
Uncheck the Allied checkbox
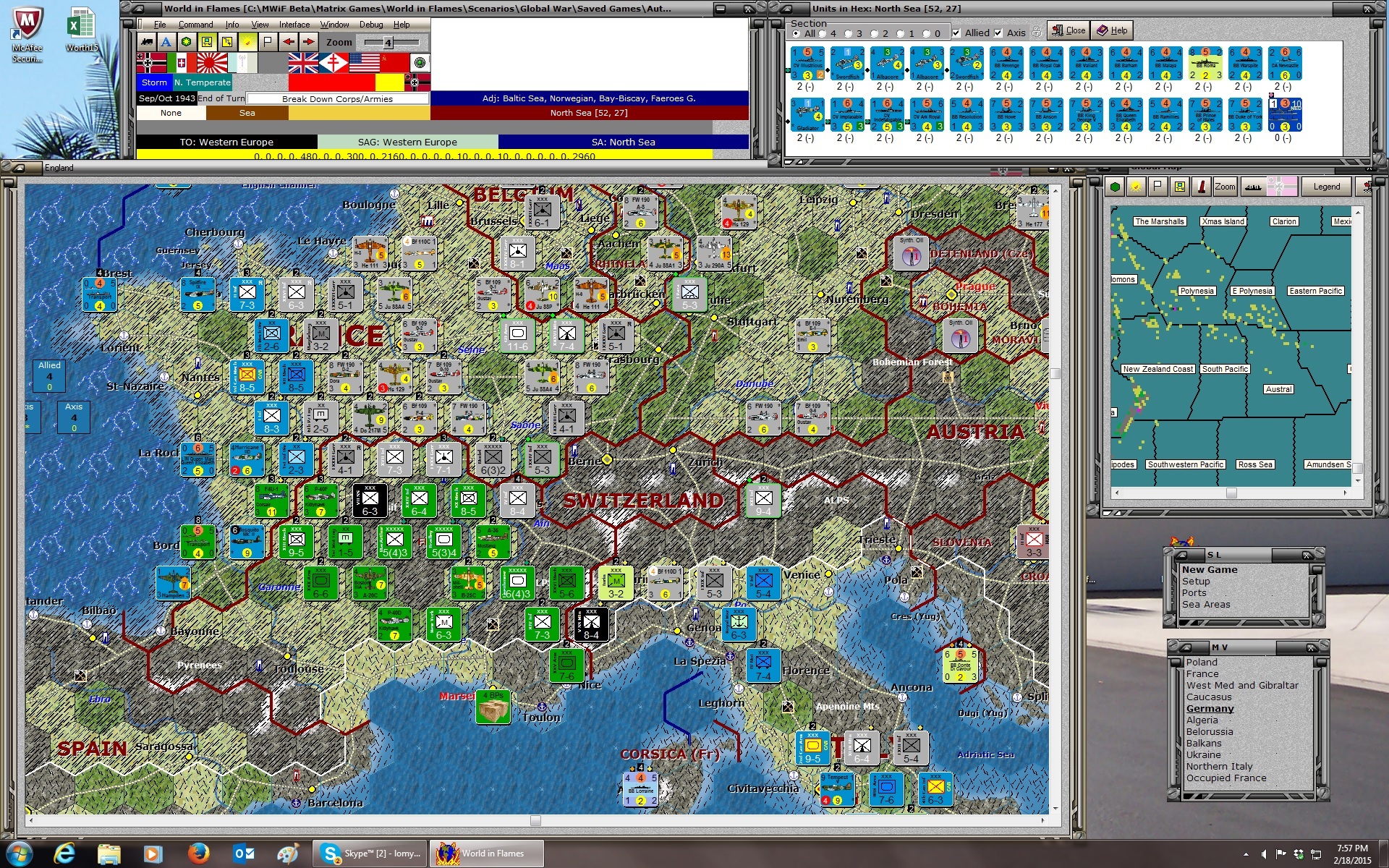(956, 33)
